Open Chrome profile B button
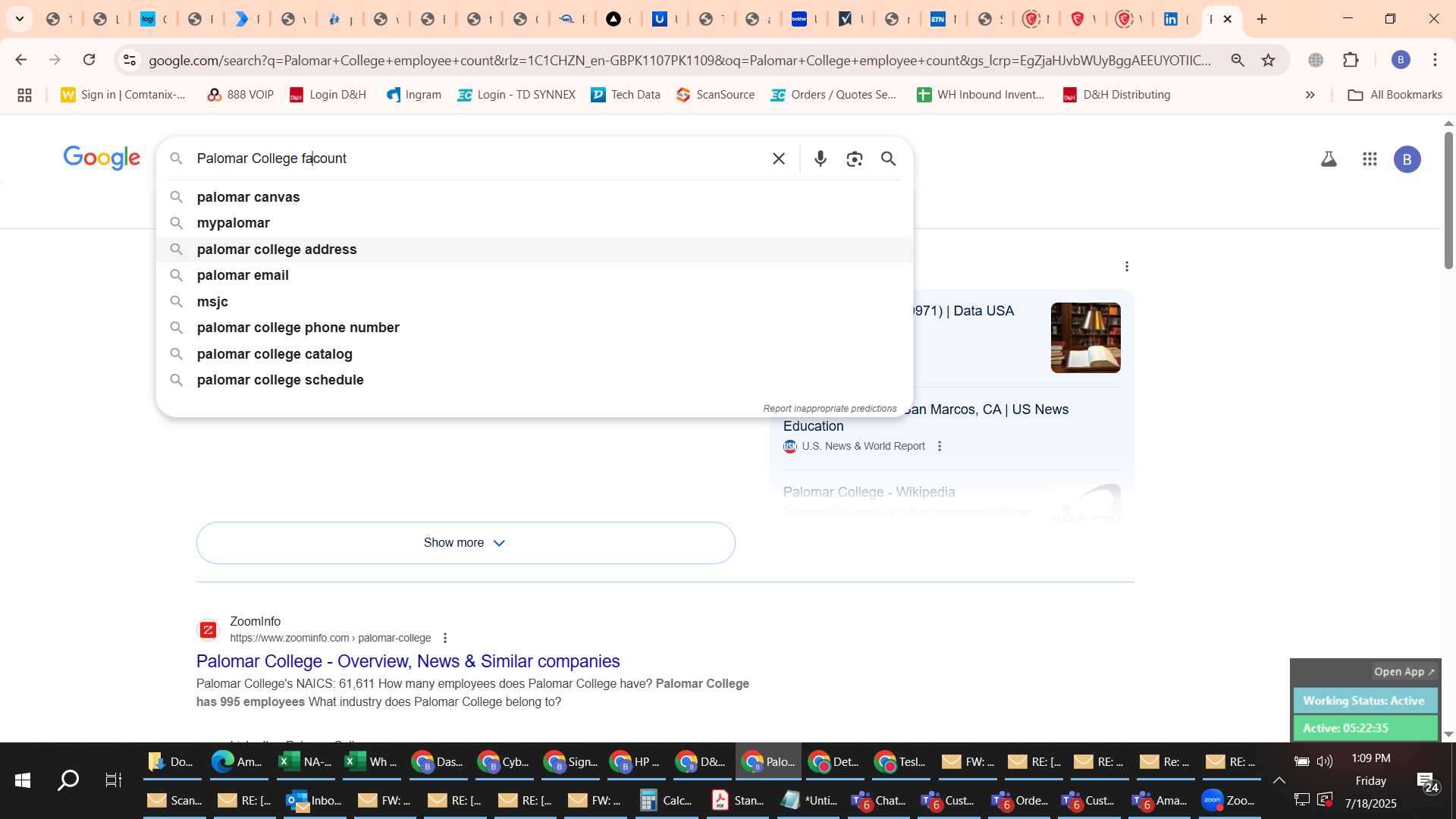 [x=1401, y=60]
